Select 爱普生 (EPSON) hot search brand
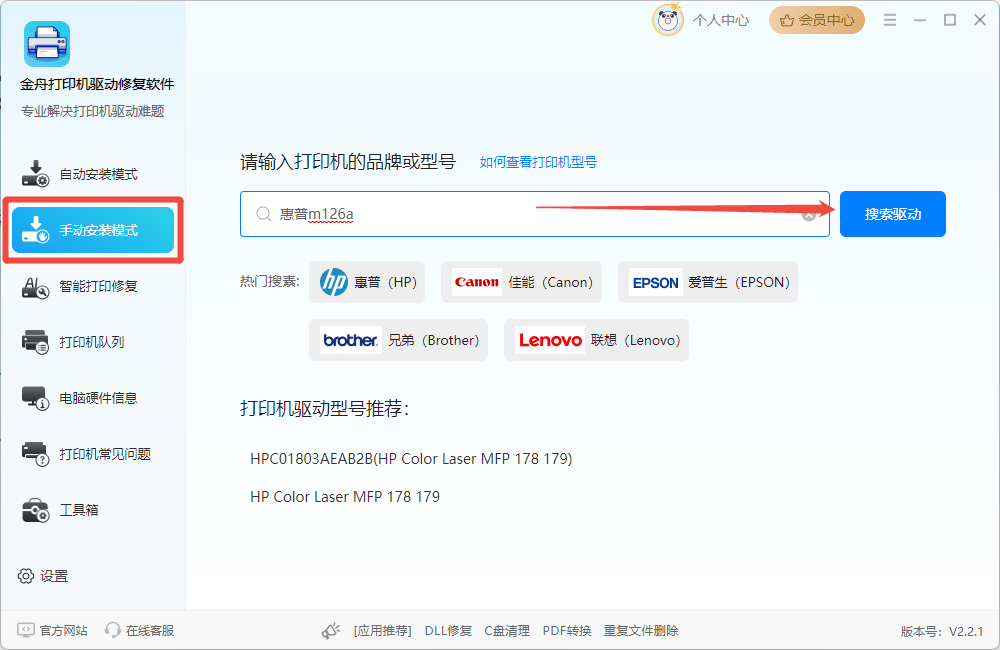 tap(708, 282)
